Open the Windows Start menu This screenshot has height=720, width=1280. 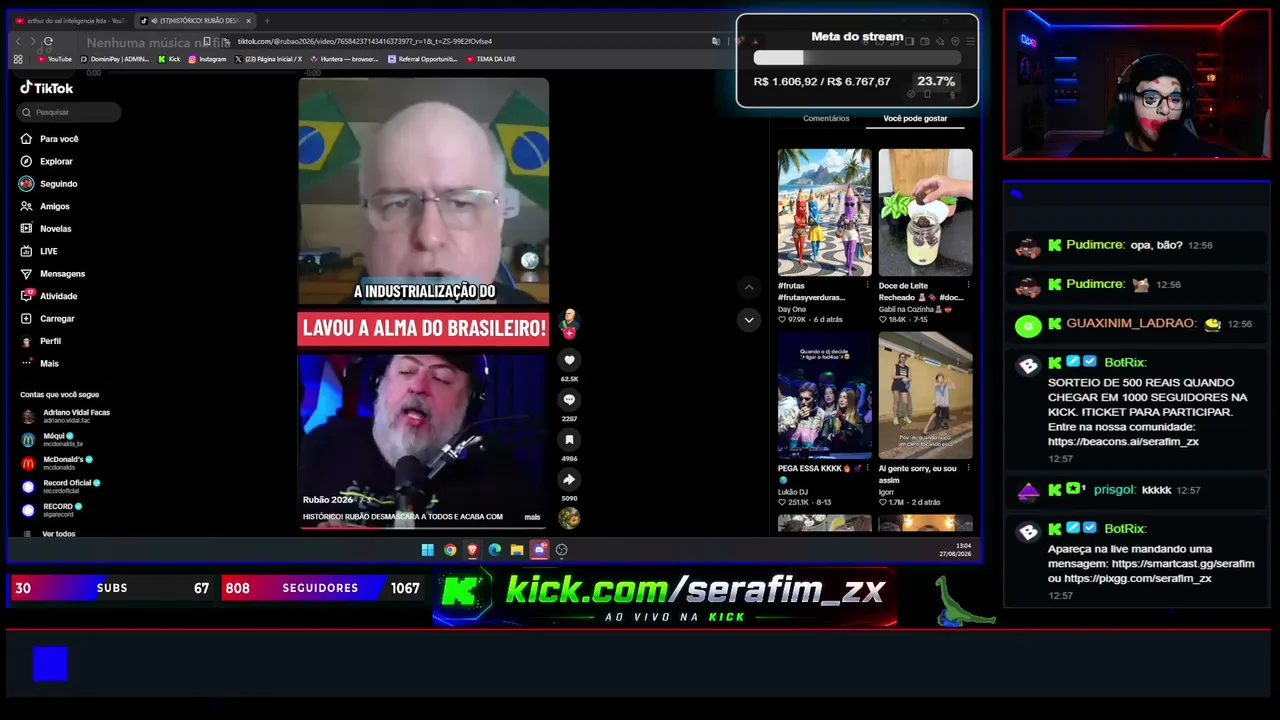tap(428, 550)
